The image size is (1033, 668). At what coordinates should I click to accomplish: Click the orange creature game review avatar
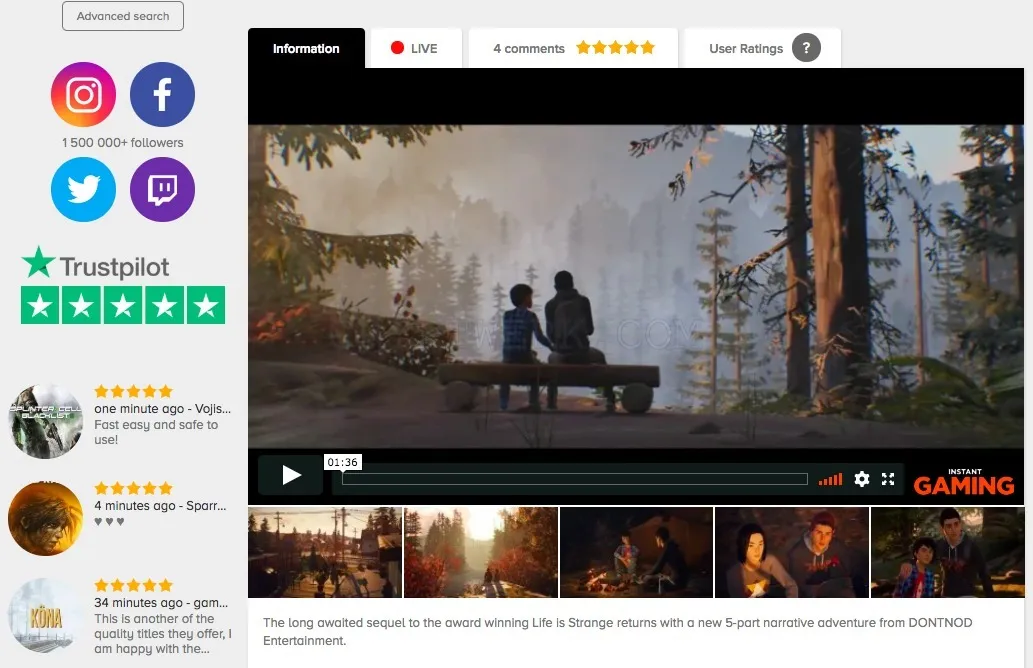[x=45, y=518]
